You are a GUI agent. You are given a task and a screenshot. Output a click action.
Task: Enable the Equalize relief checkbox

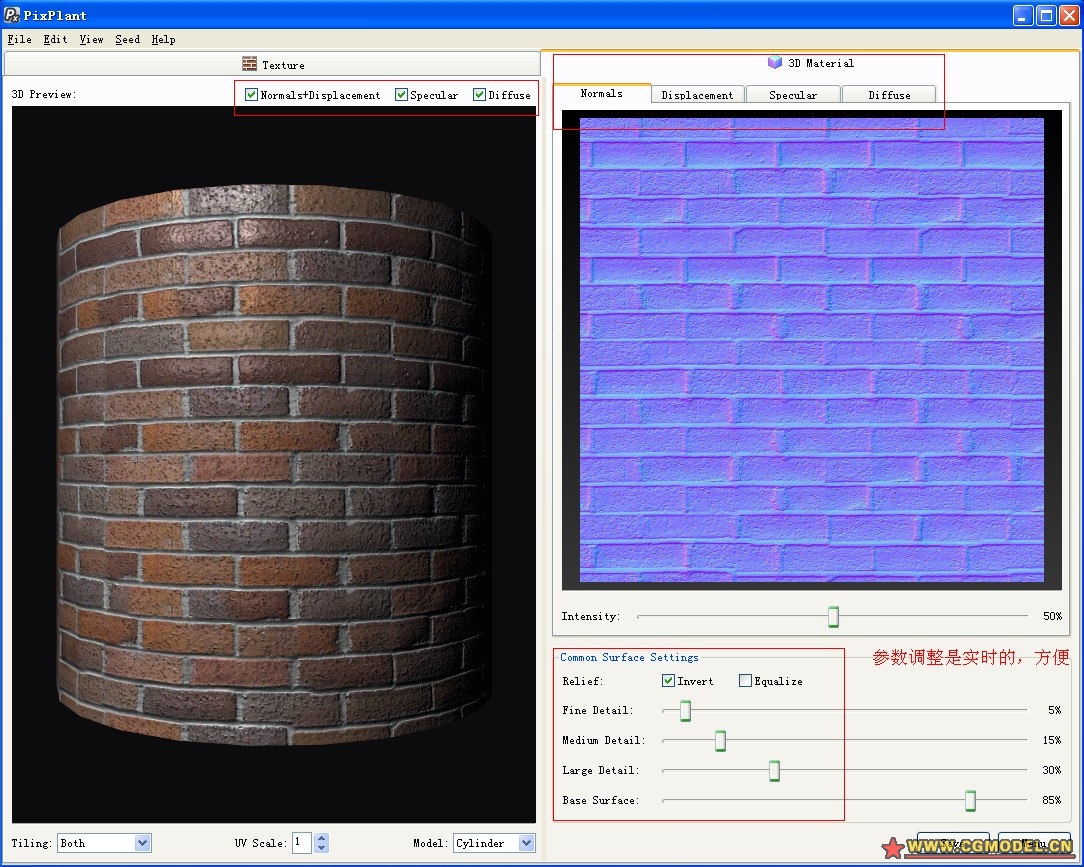[x=745, y=681]
